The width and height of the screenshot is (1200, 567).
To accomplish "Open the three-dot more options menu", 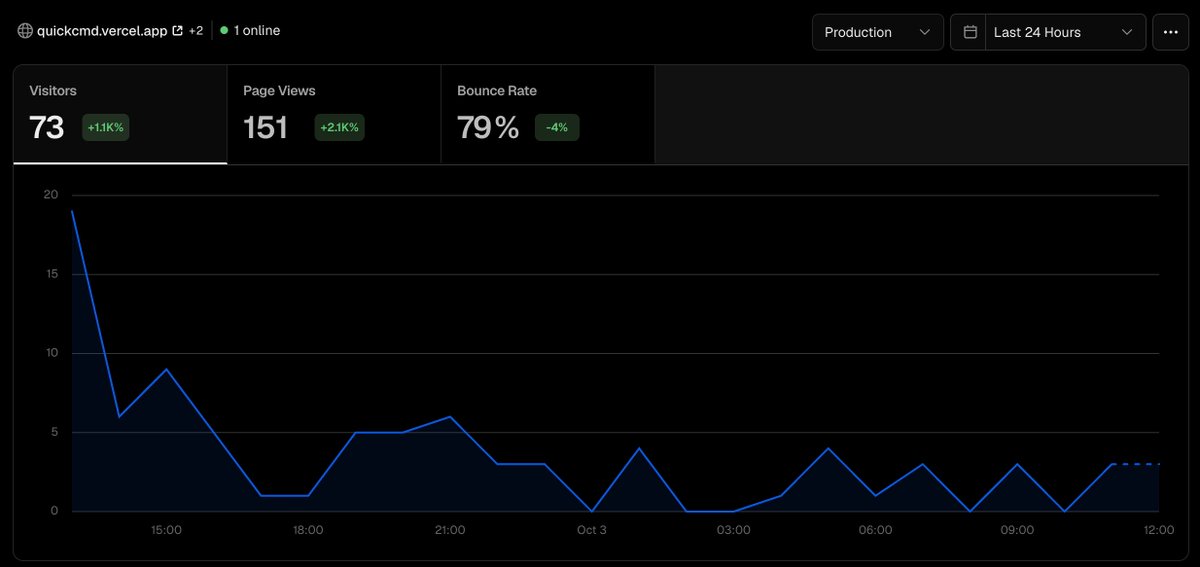I will pos(1171,32).
